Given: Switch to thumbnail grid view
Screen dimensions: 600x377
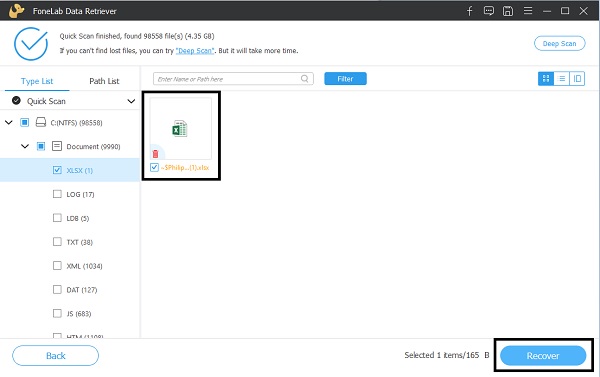Looking at the screenshot, I should pos(546,79).
